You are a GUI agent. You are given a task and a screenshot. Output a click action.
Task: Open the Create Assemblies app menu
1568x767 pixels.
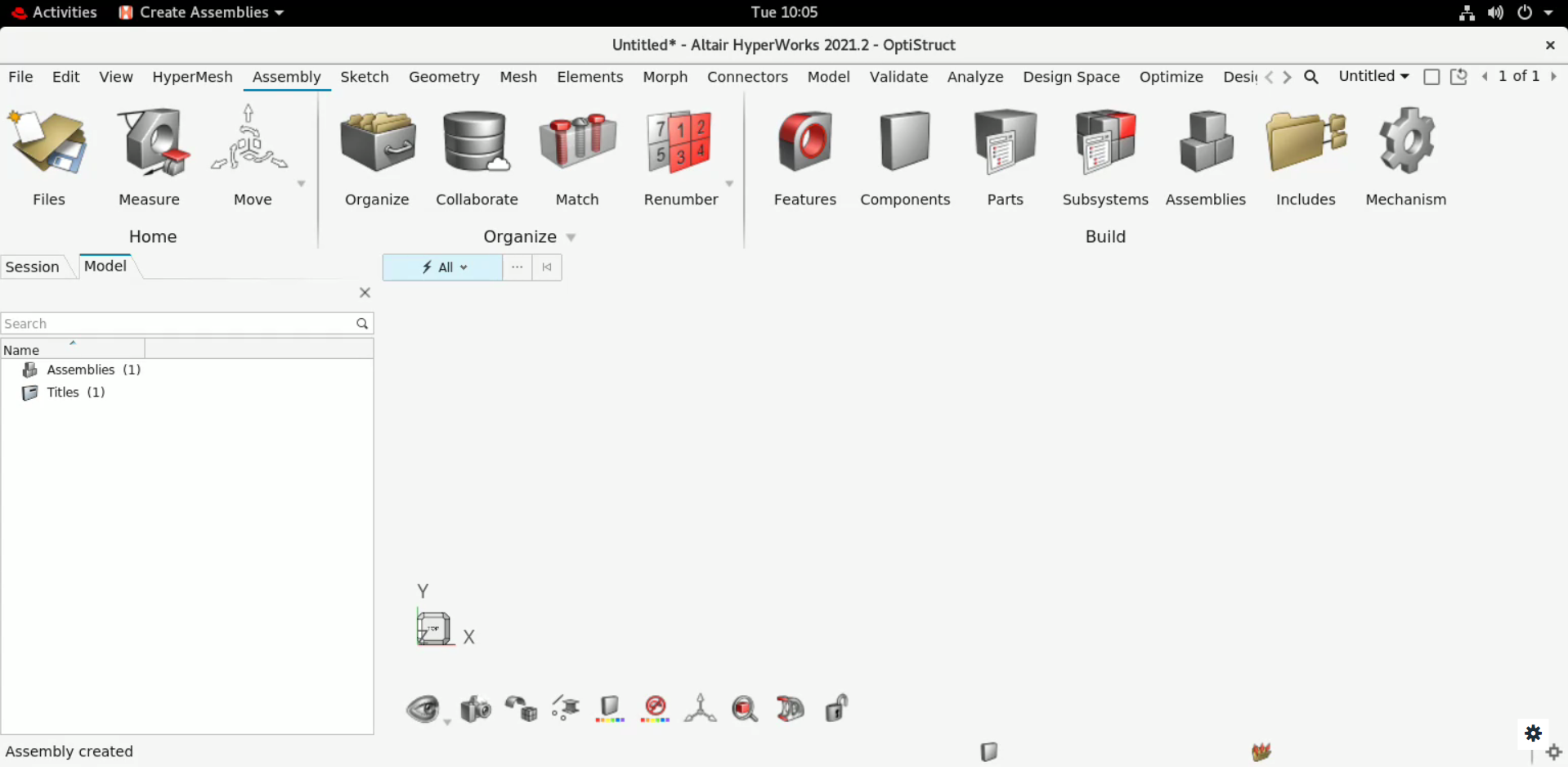(201, 12)
